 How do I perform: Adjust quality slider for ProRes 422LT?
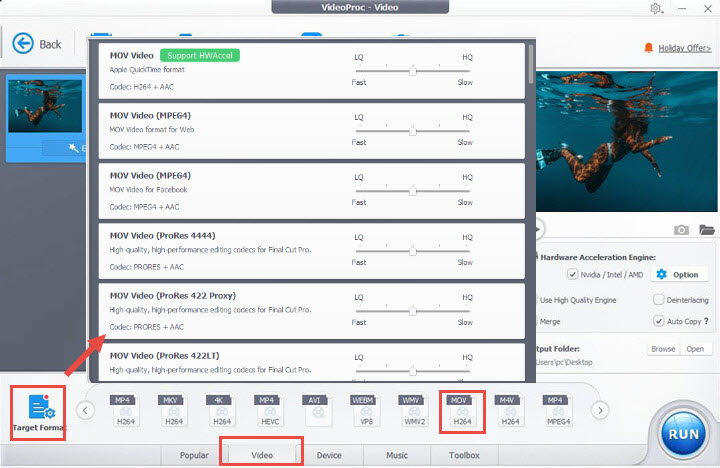point(412,371)
